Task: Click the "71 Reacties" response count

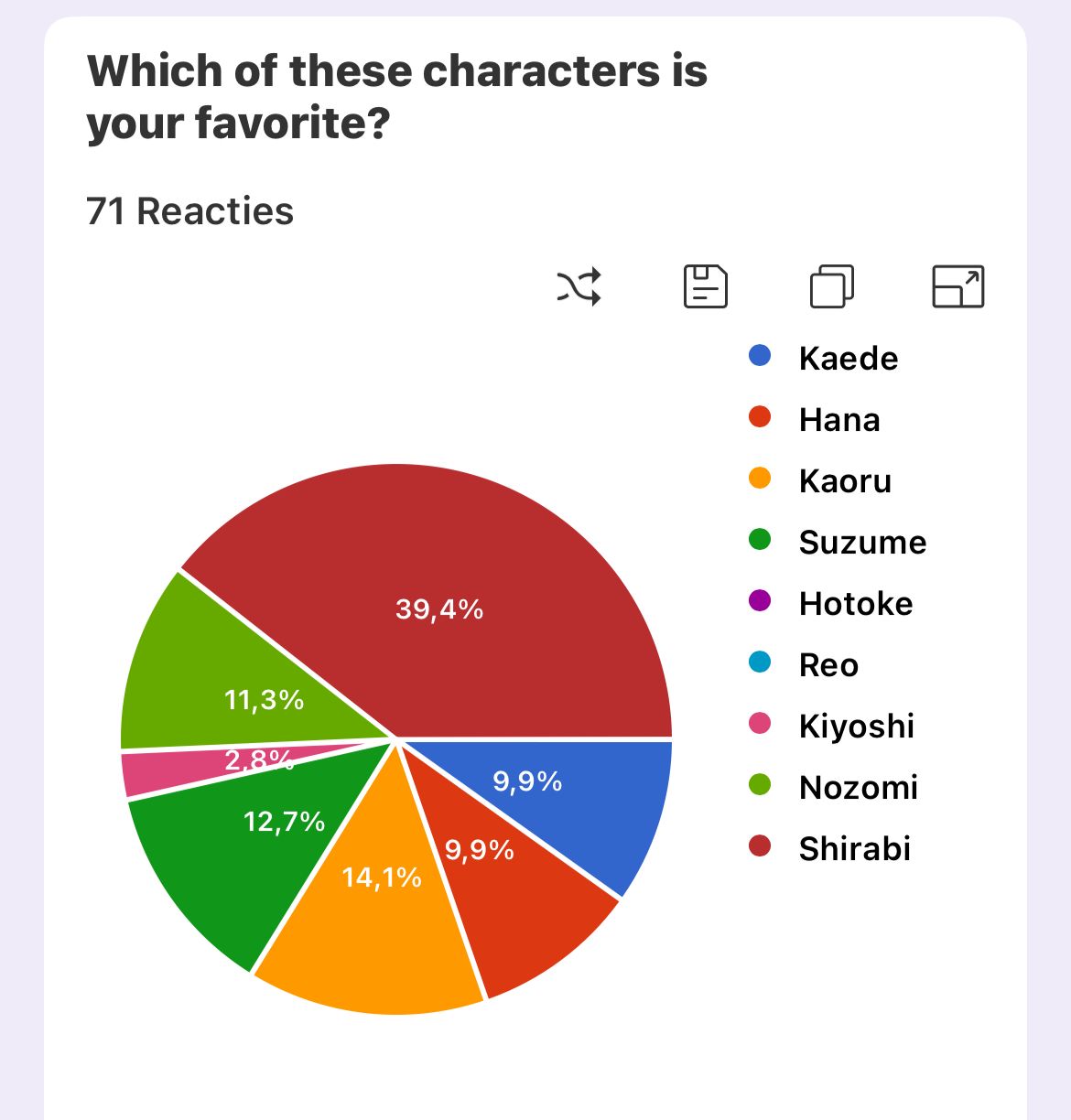Action: tap(189, 211)
